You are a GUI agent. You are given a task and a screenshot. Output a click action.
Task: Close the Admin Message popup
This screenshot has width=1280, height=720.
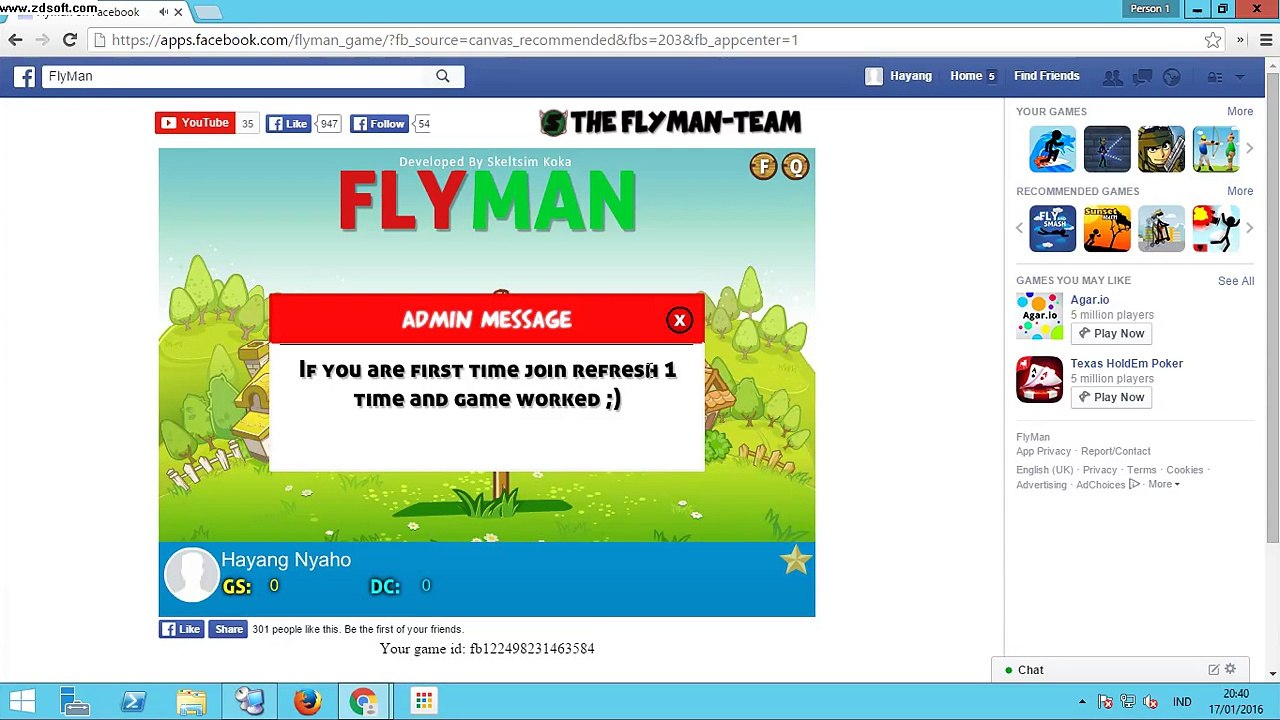coord(679,320)
